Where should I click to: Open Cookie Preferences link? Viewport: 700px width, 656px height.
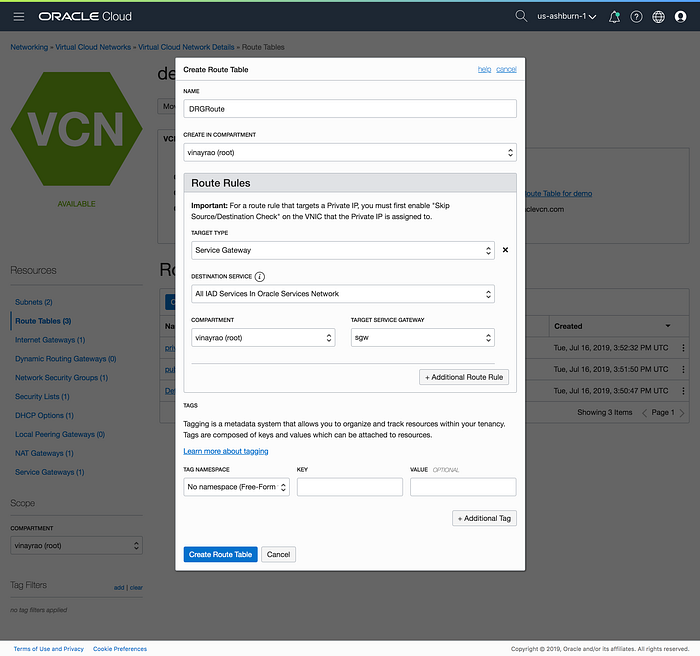tap(120, 649)
